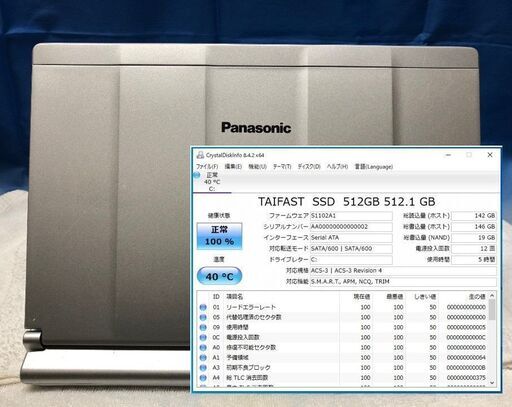Select the リードエラーレート attribute row
The width and height of the screenshot is (512, 407).
tap(343, 307)
